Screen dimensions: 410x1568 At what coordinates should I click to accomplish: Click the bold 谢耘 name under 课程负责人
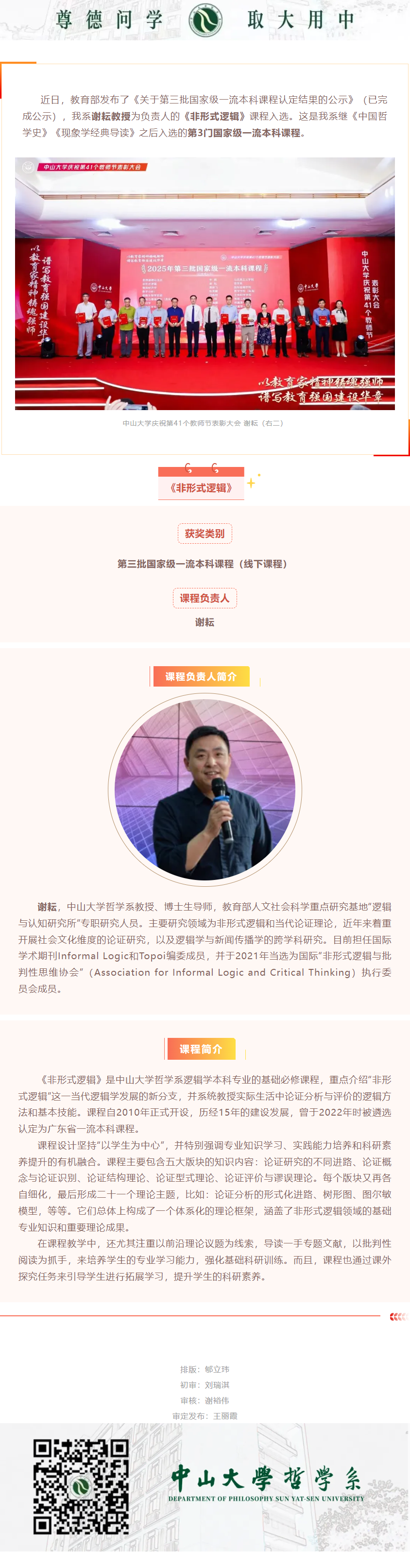(205, 622)
